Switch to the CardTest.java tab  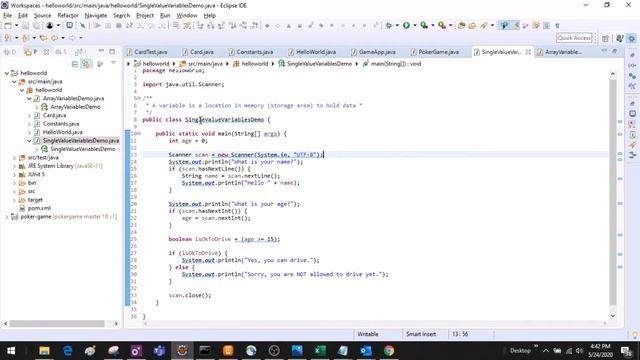point(150,52)
